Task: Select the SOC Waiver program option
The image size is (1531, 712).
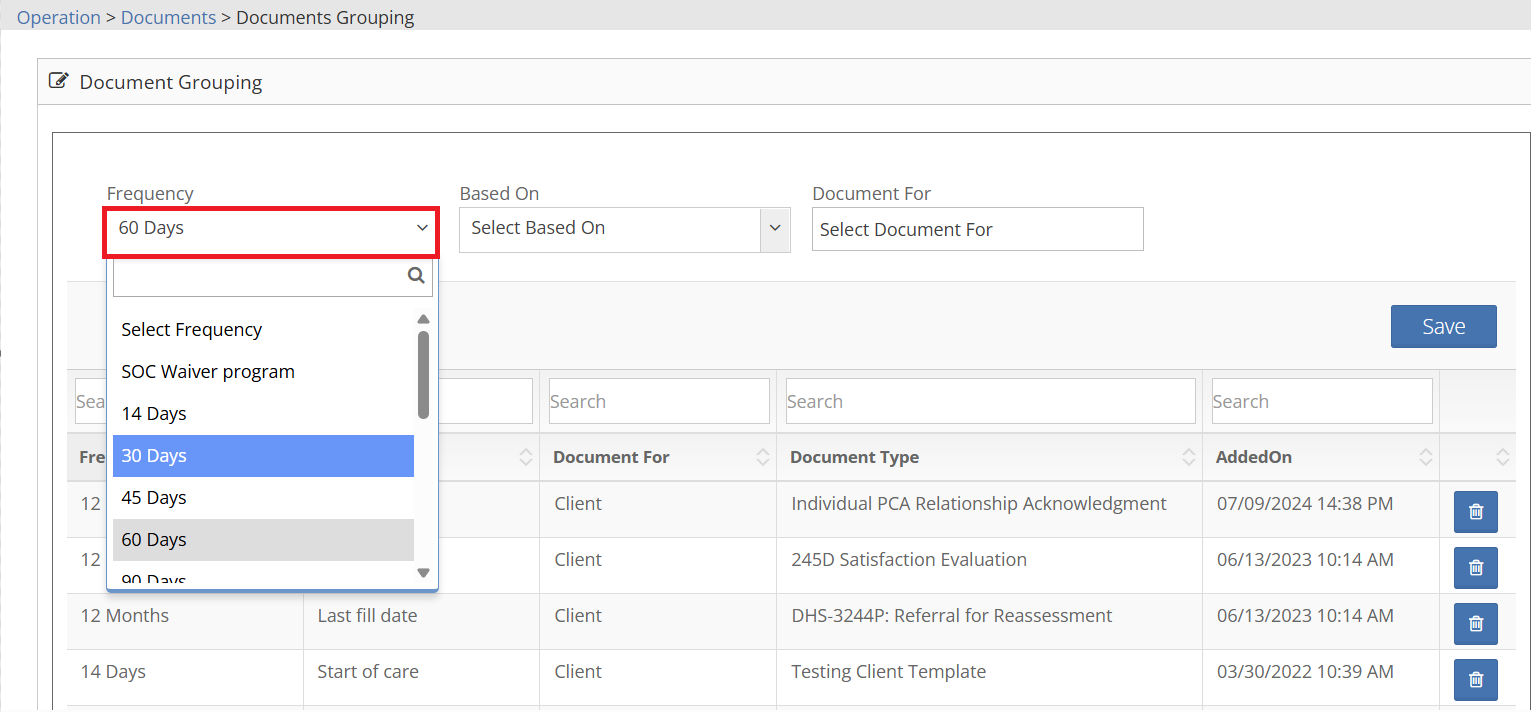Action: [x=263, y=372]
